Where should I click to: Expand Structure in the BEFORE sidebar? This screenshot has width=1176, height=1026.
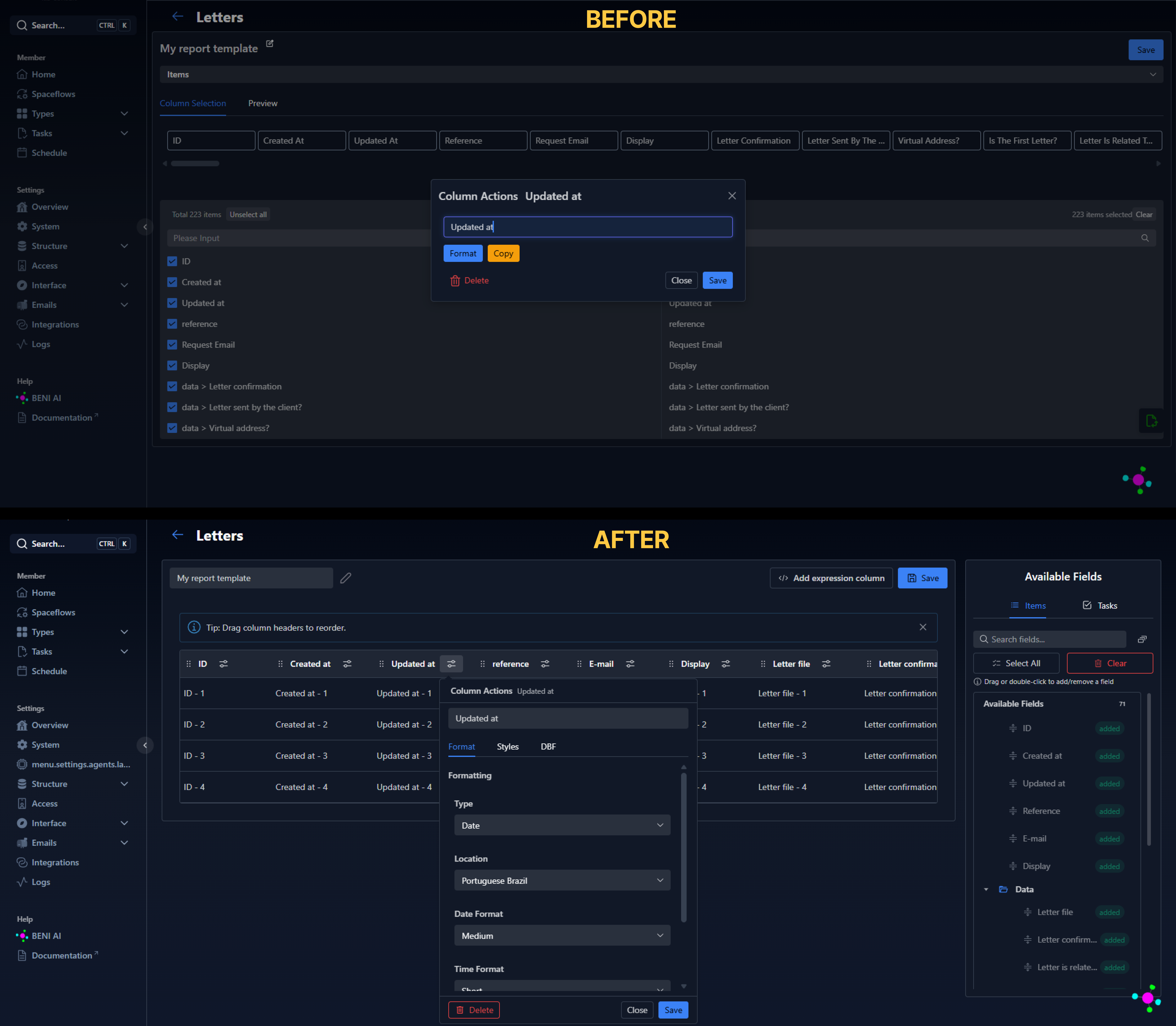124,246
